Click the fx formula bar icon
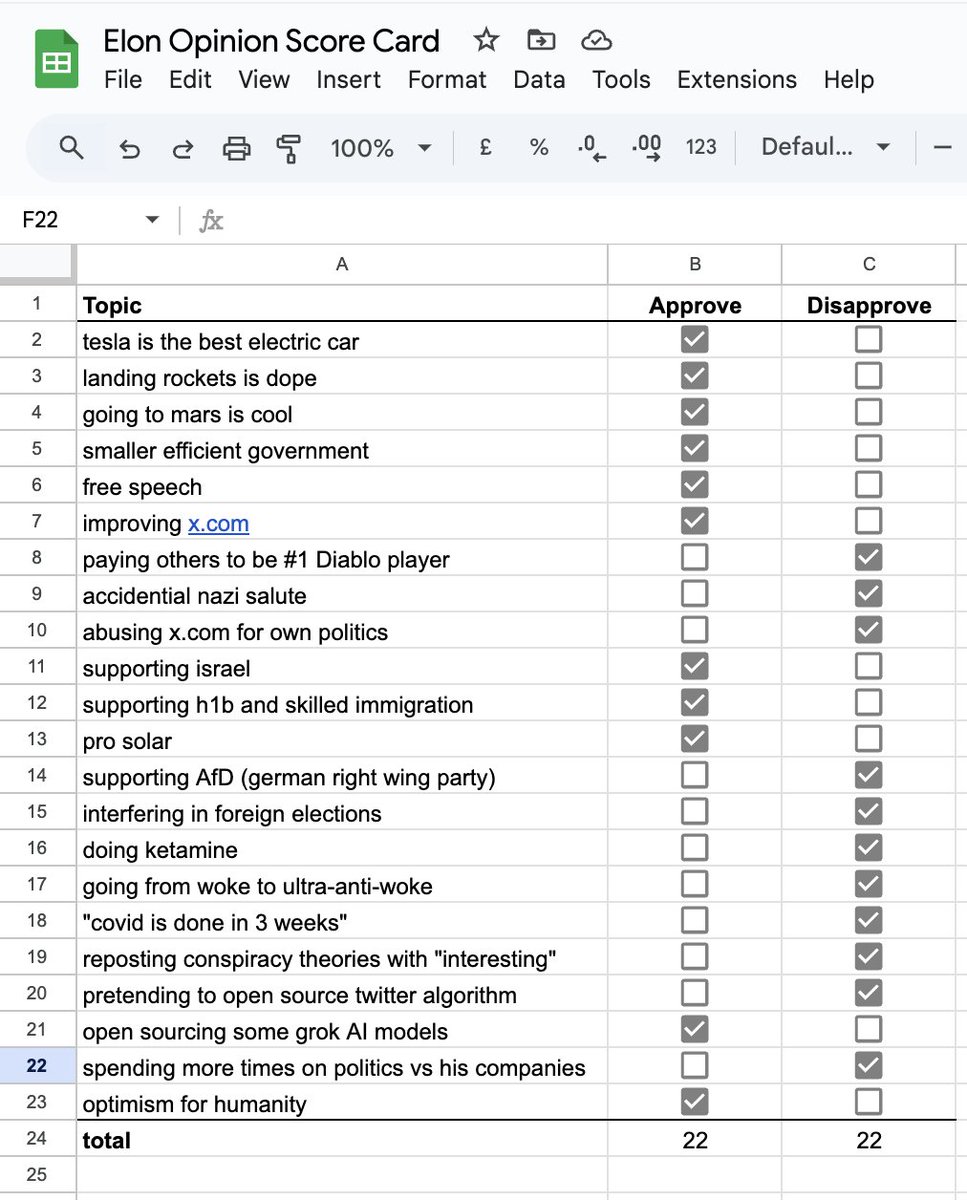The height and width of the screenshot is (1200, 967). pyautogui.click(x=211, y=220)
